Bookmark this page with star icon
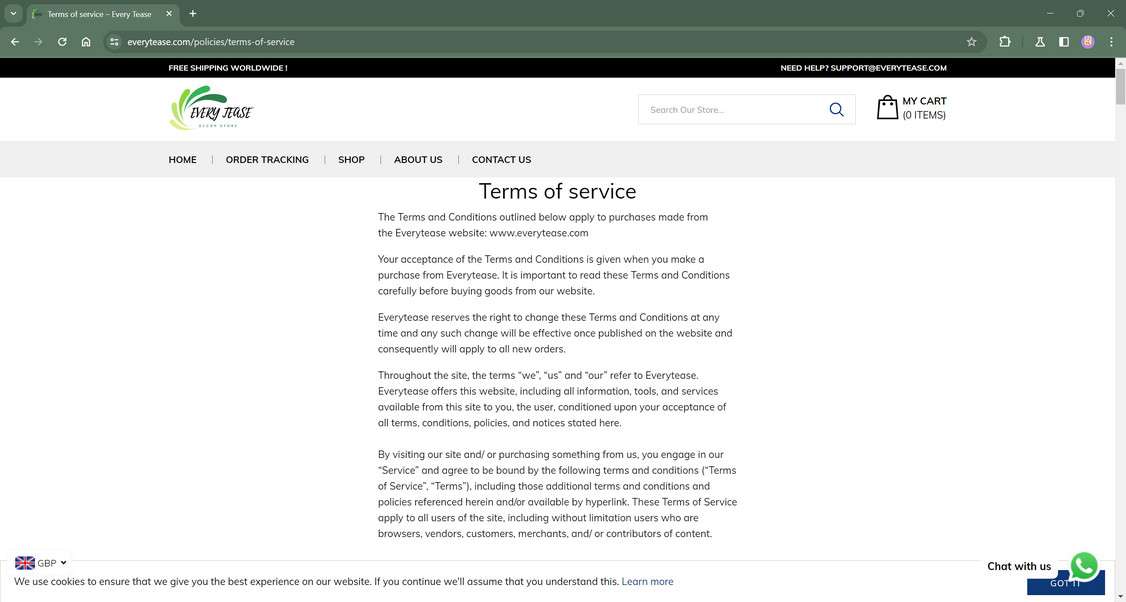The height and width of the screenshot is (602, 1126). point(971,42)
